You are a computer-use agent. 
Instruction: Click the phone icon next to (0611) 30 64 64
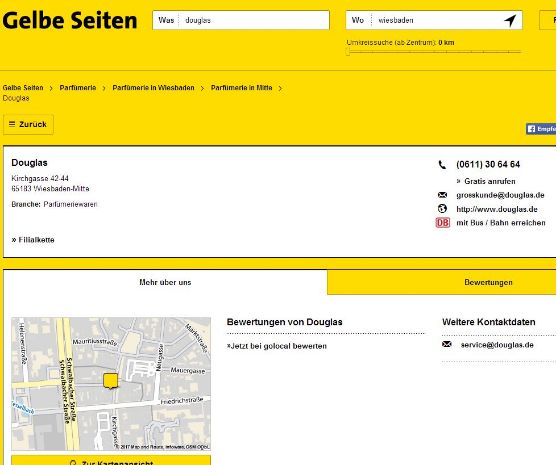pyautogui.click(x=442, y=165)
